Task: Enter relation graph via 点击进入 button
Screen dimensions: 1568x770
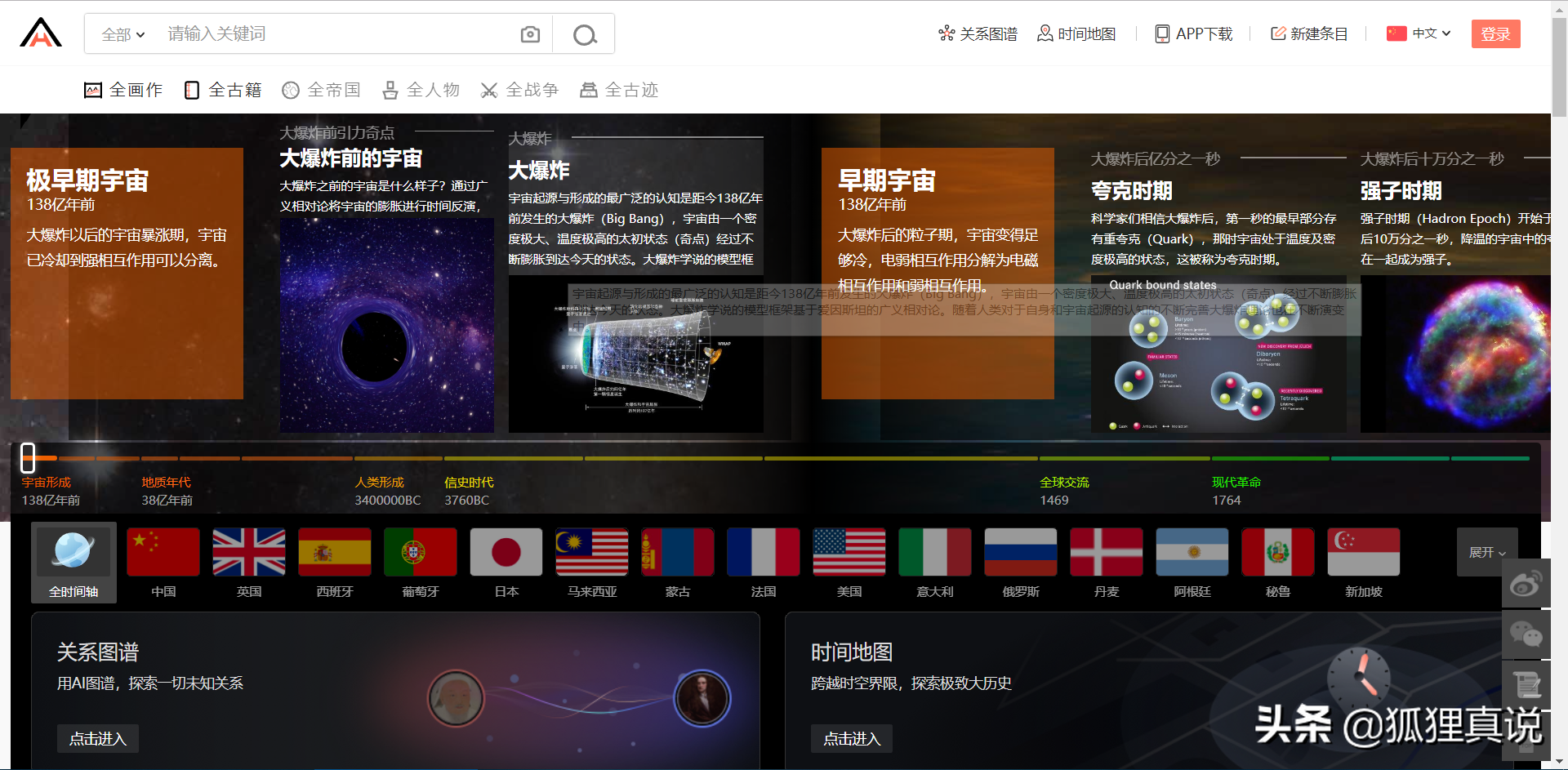Action: [97, 738]
